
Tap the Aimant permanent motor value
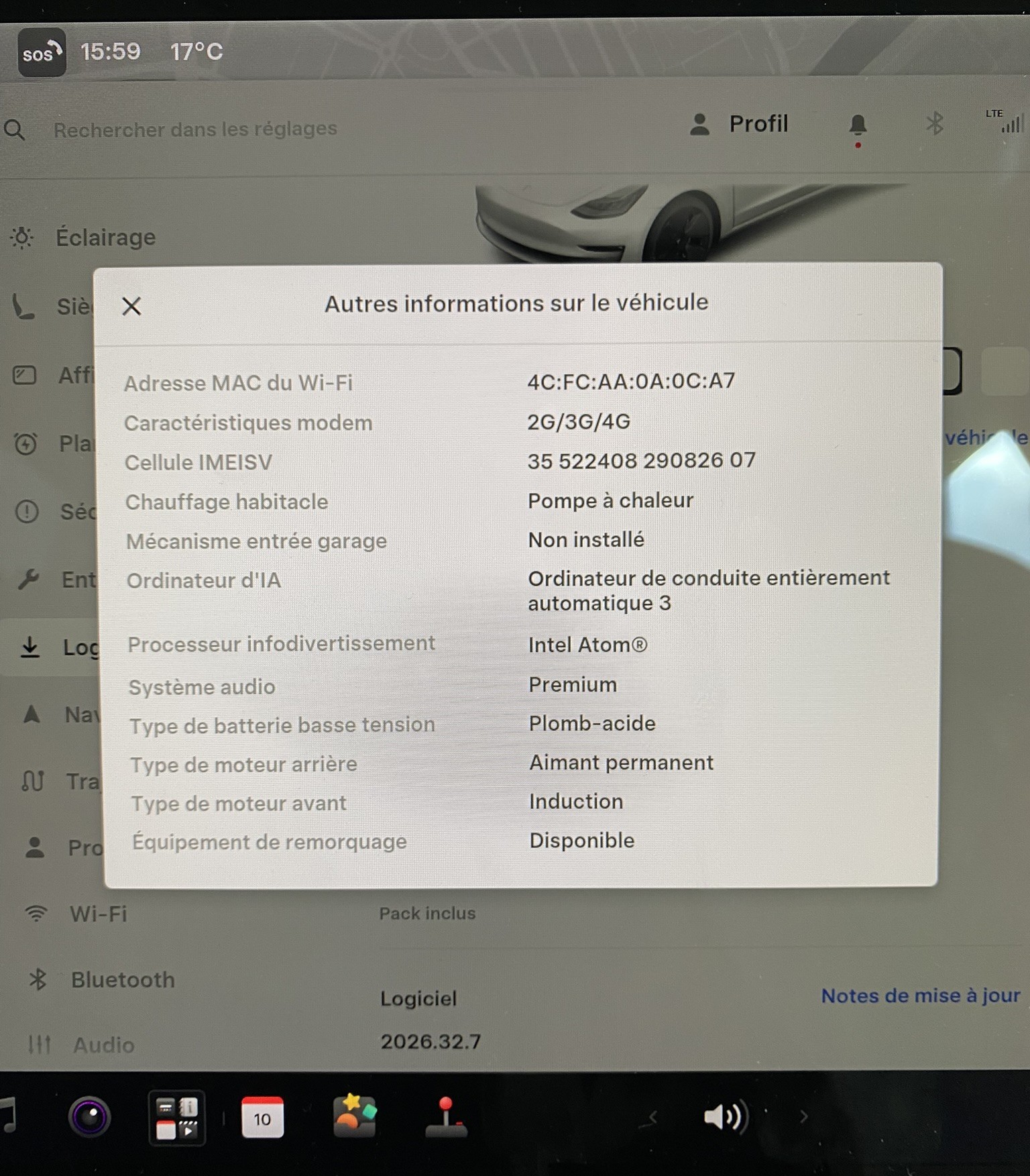[x=621, y=762]
